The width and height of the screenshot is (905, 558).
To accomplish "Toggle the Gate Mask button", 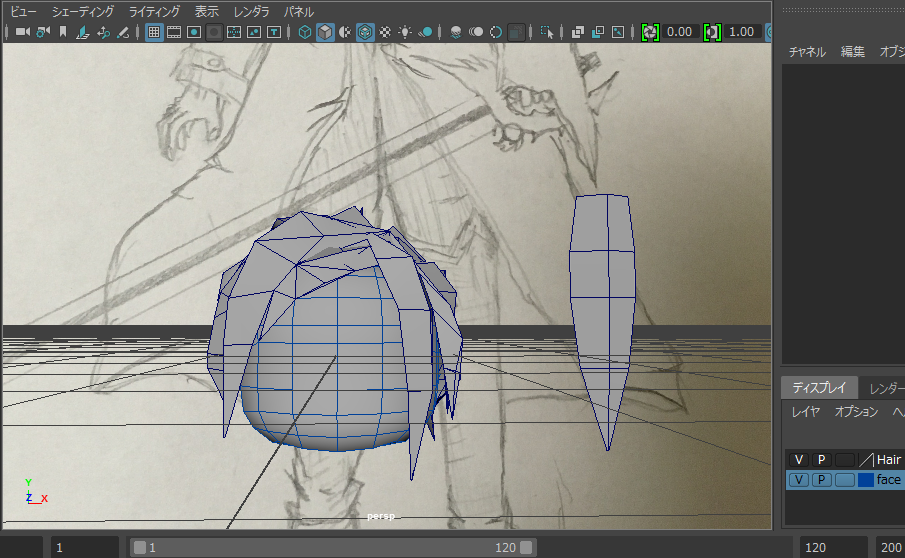I will tap(214, 32).
